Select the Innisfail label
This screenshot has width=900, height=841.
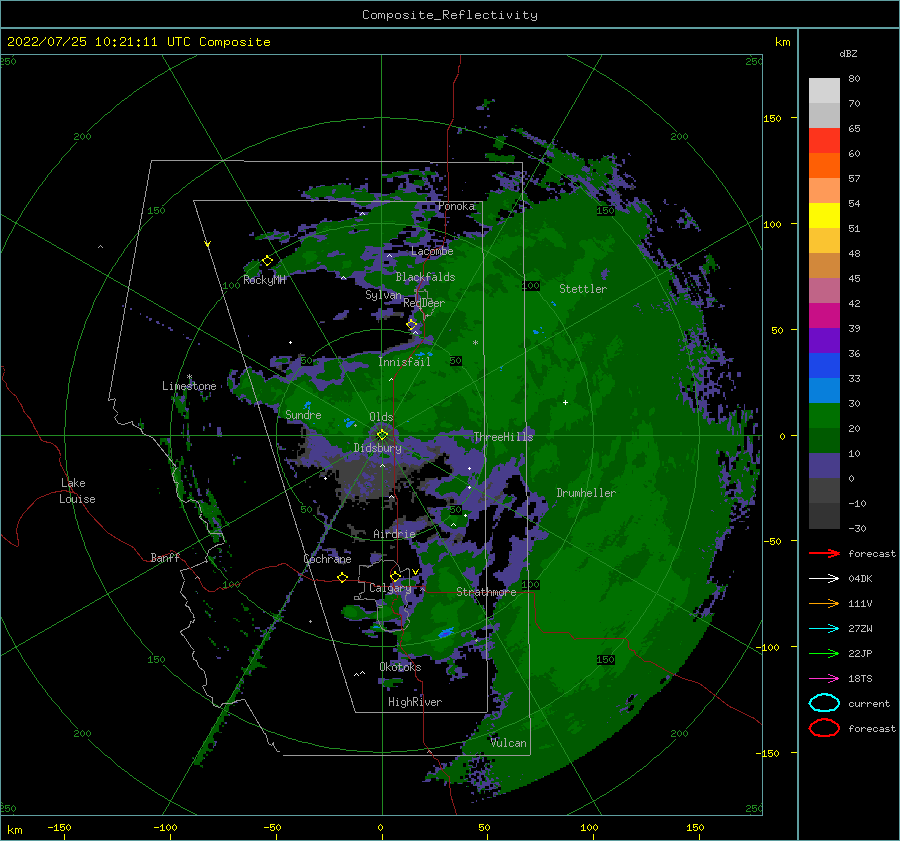pos(404,362)
